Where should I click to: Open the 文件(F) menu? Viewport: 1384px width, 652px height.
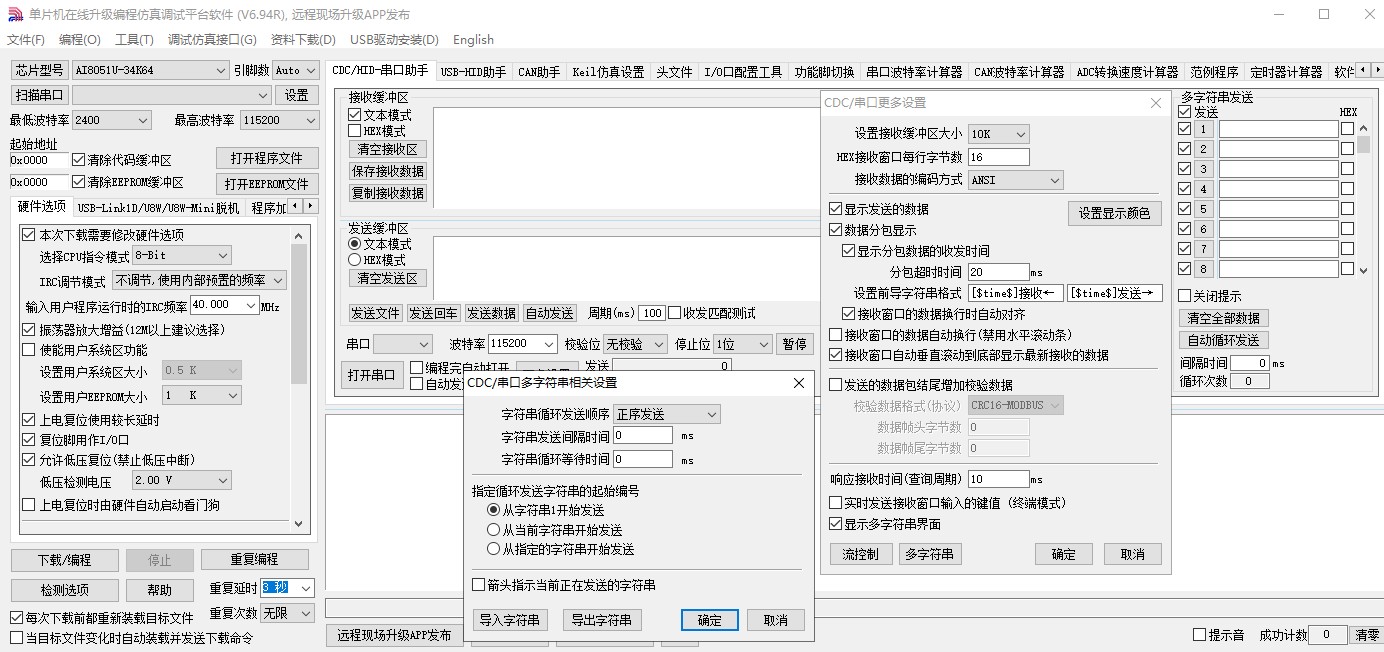pos(26,40)
